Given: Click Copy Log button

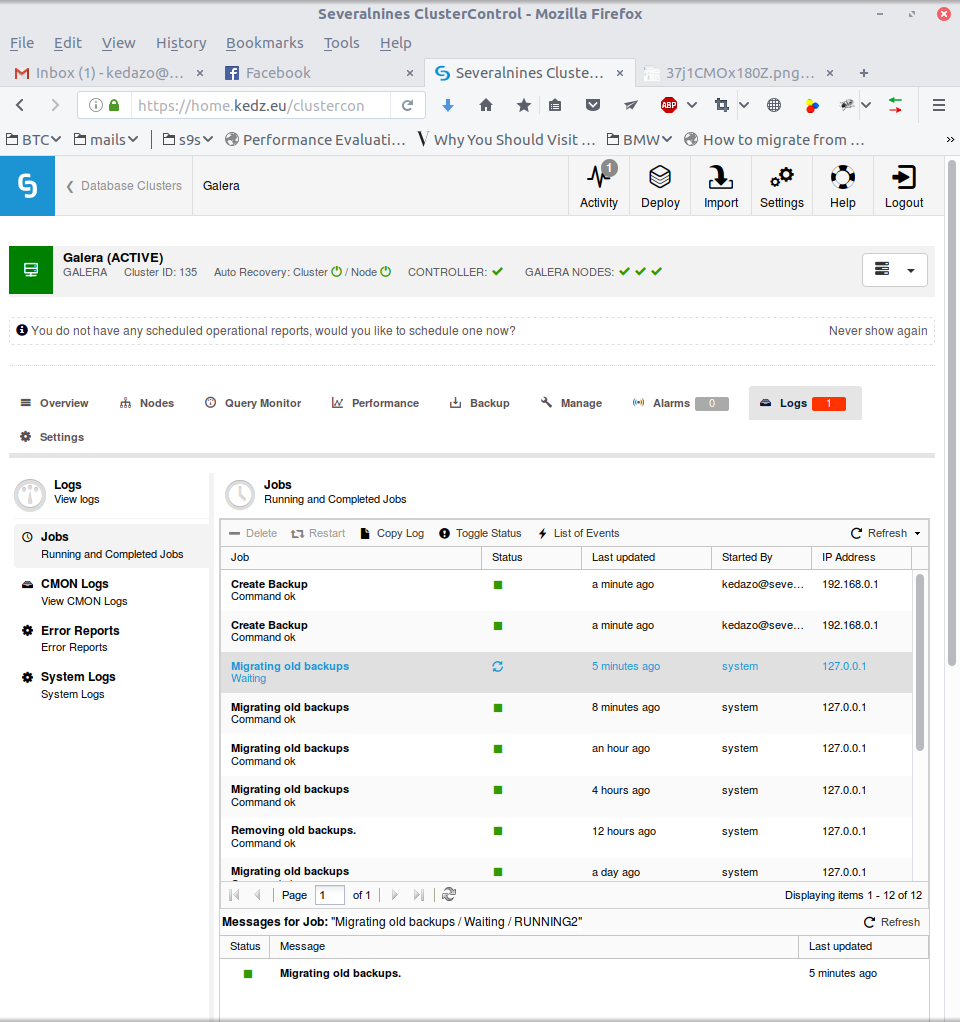Looking at the screenshot, I should 392,533.
